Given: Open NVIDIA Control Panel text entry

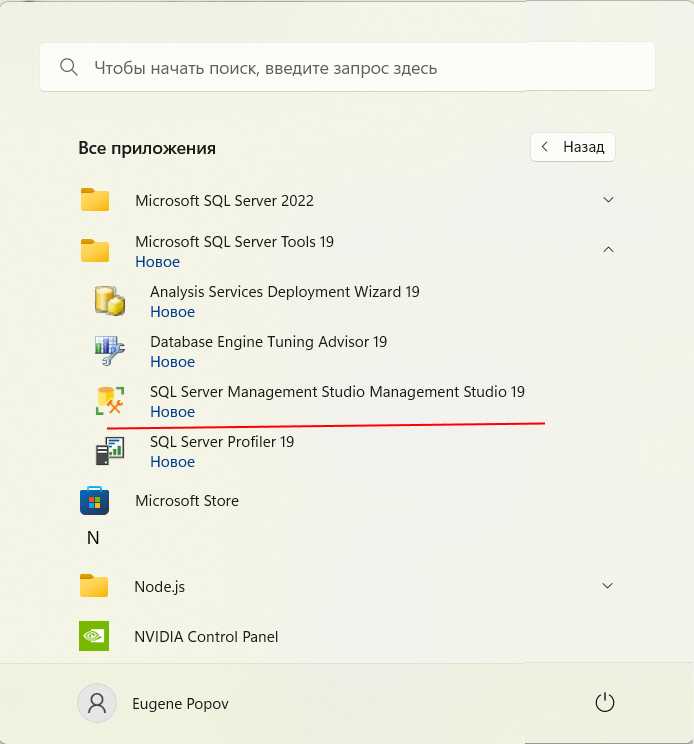Looking at the screenshot, I should click(206, 637).
